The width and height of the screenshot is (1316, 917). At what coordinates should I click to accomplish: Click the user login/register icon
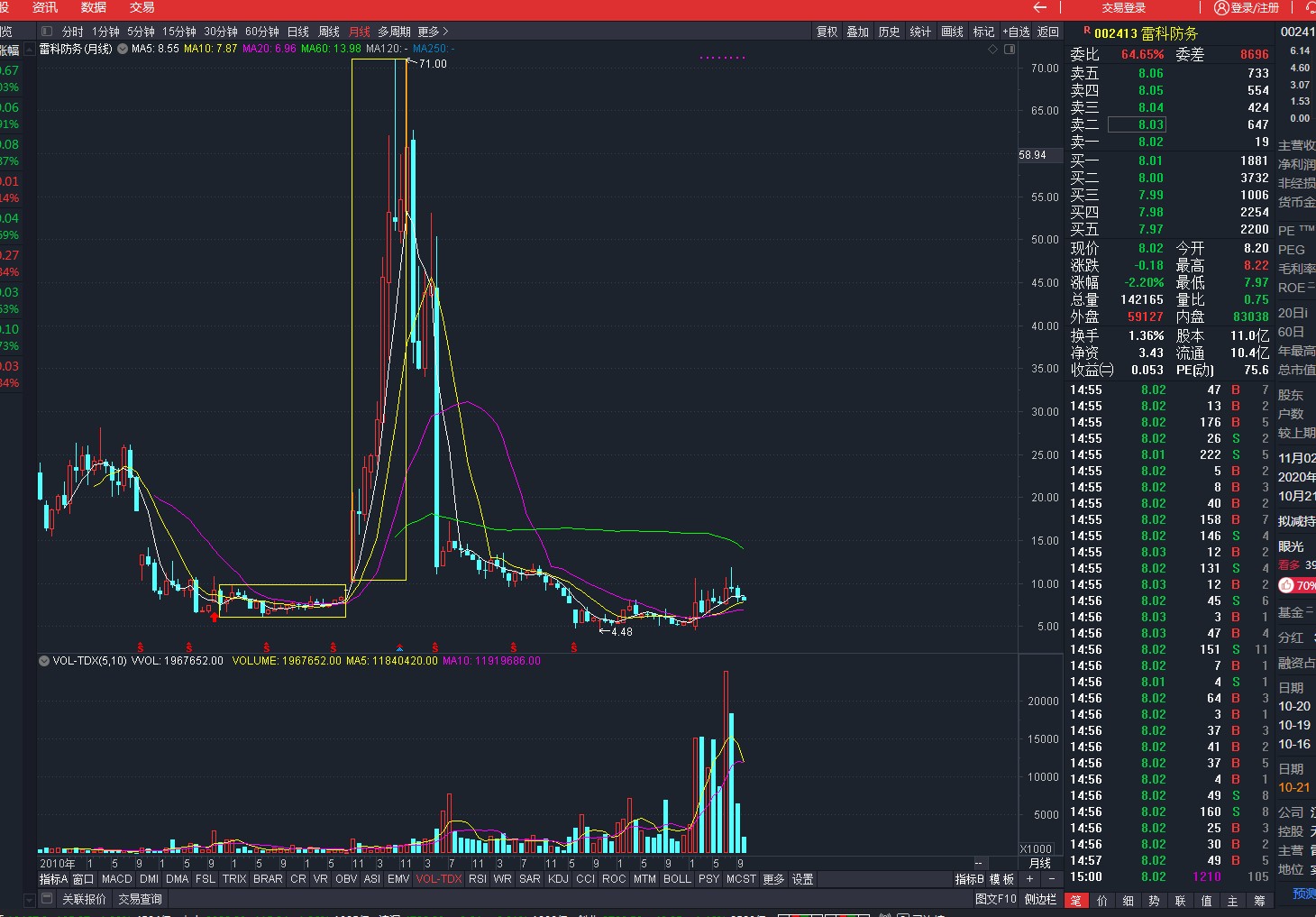point(1221,7)
